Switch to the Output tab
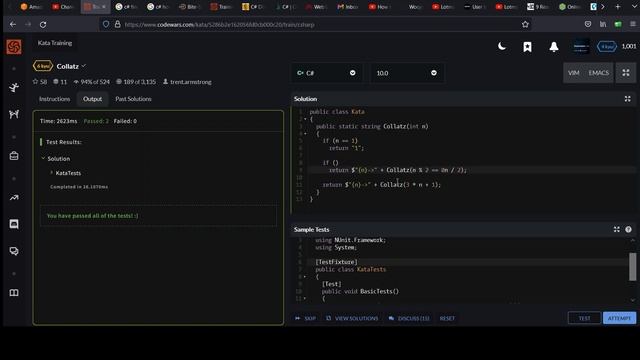Screen dimensions: 640x360 pos(93,99)
